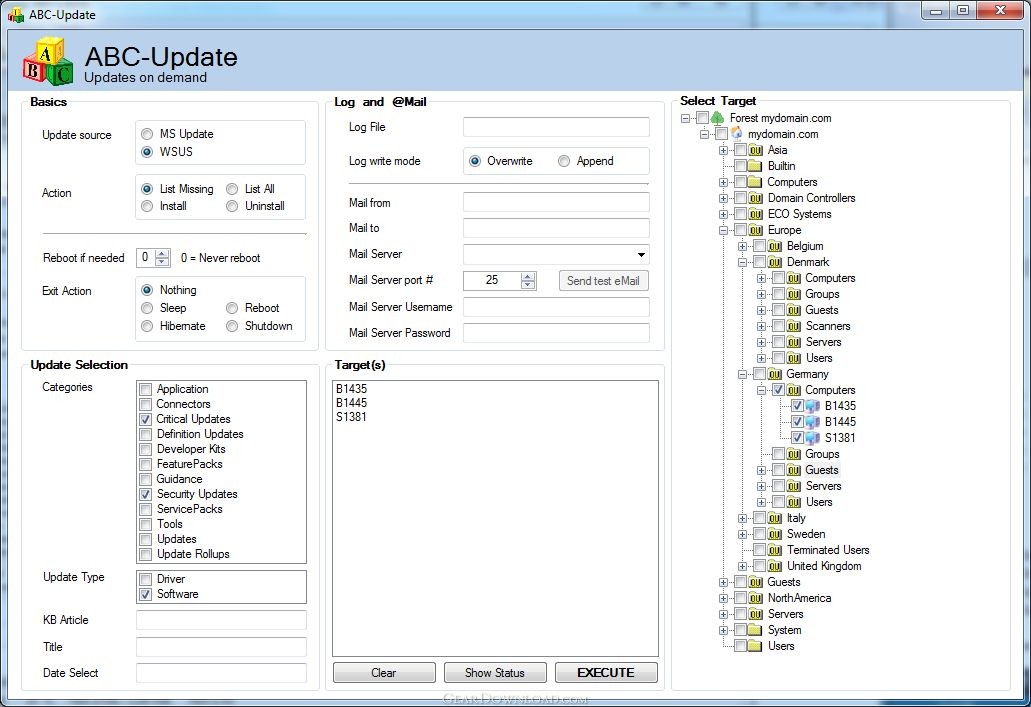Screen dimensions: 1031x707
Task: Click the Date Select input field
Action: (221, 673)
